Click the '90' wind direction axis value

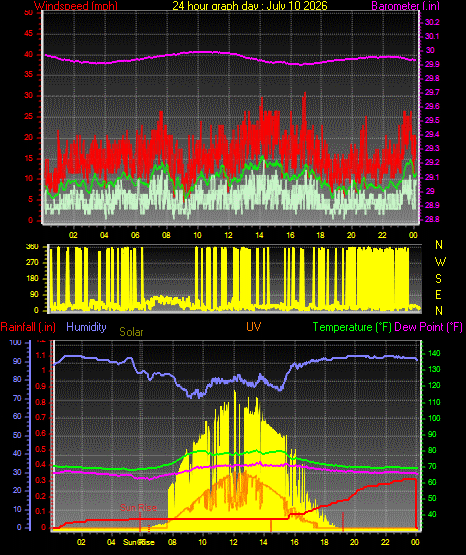point(34,295)
